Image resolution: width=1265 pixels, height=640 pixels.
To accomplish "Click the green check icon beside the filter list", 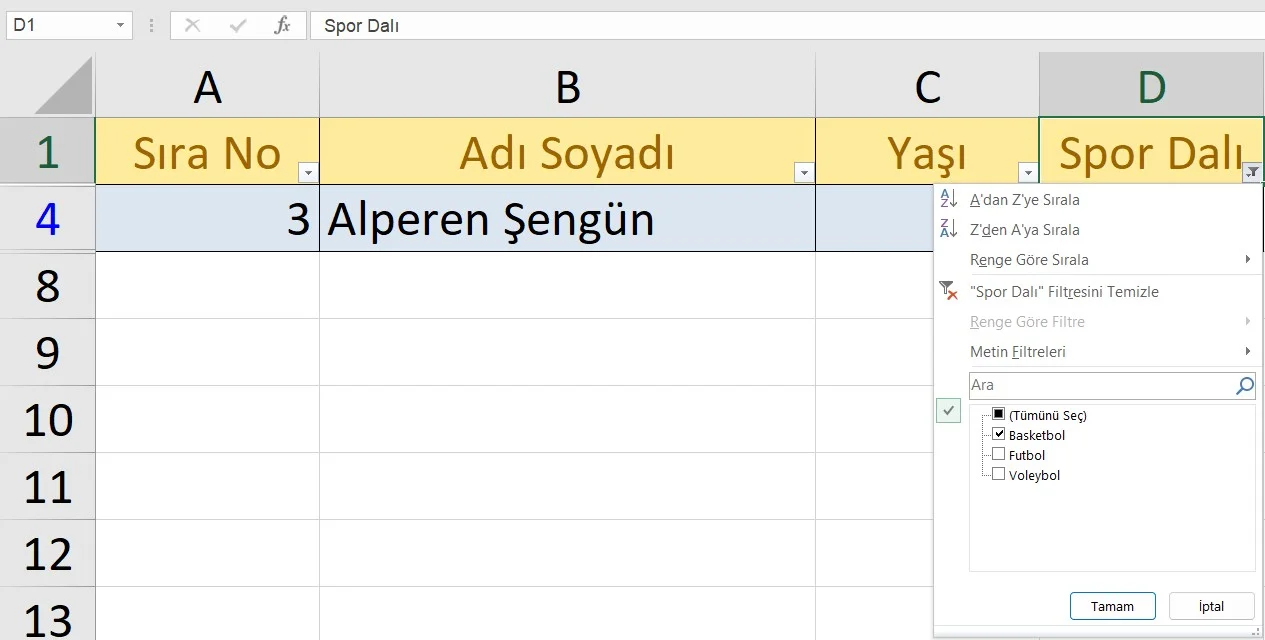I will (x=948, y=410).
